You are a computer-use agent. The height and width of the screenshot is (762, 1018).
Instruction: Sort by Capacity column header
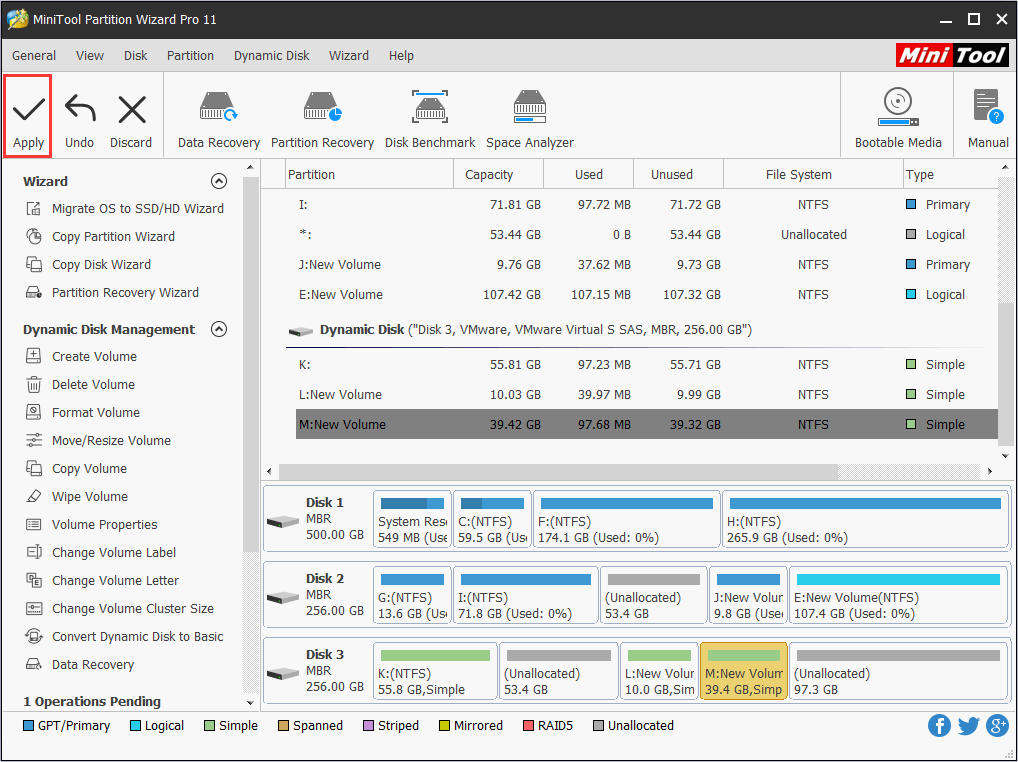pos(498,175)
